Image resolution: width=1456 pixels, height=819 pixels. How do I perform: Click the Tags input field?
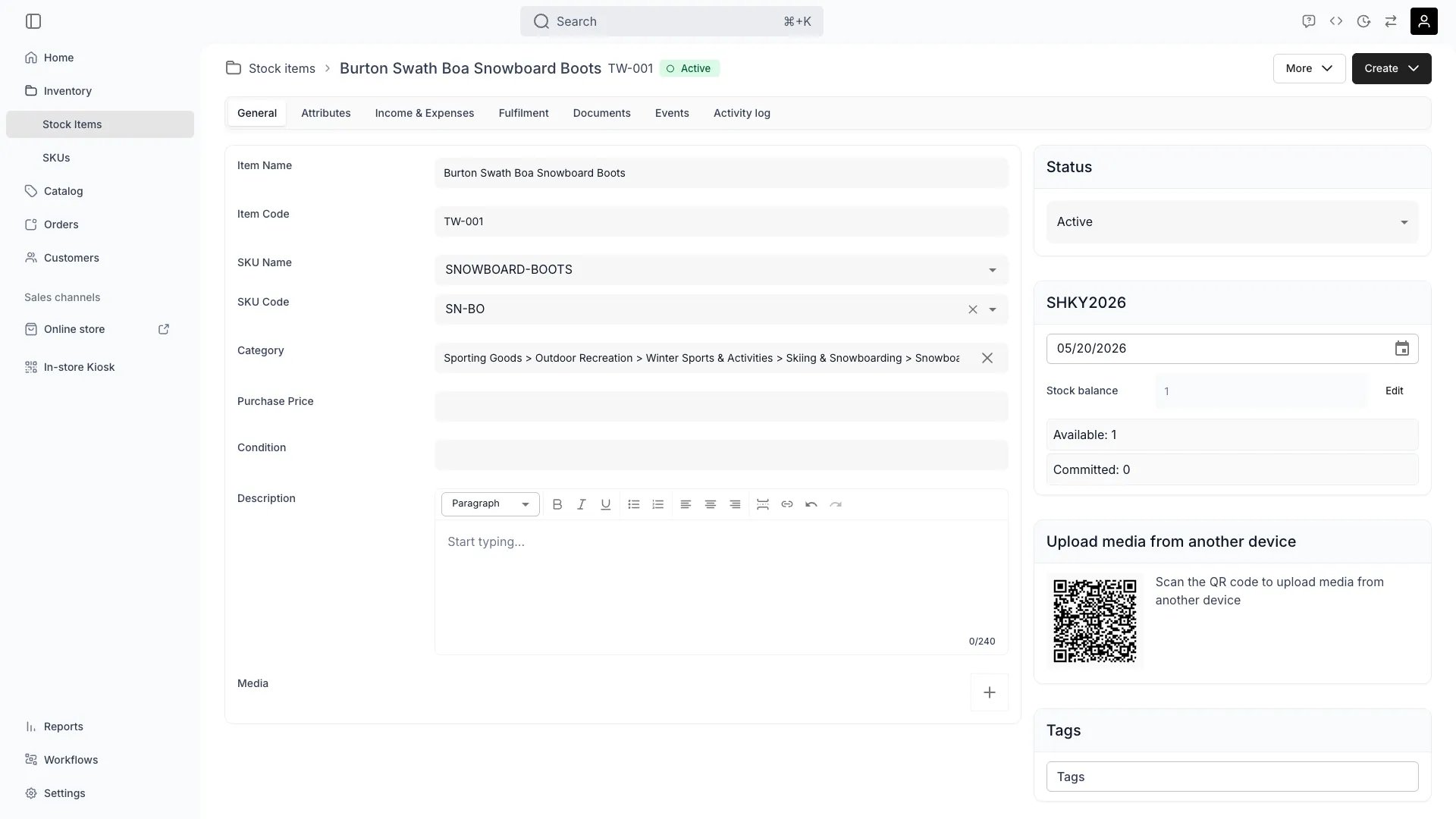pyautogui.click(x=1232, y=777)
